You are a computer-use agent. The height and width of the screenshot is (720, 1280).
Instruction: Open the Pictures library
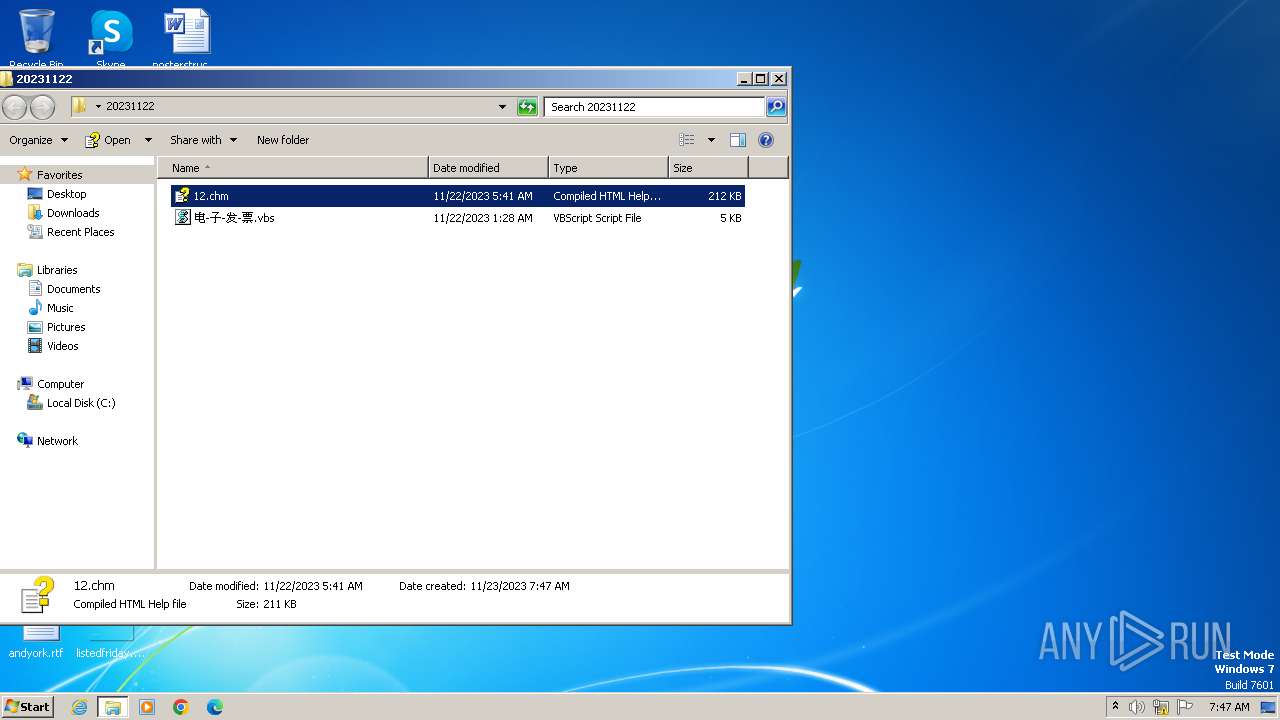click(66, 327)
